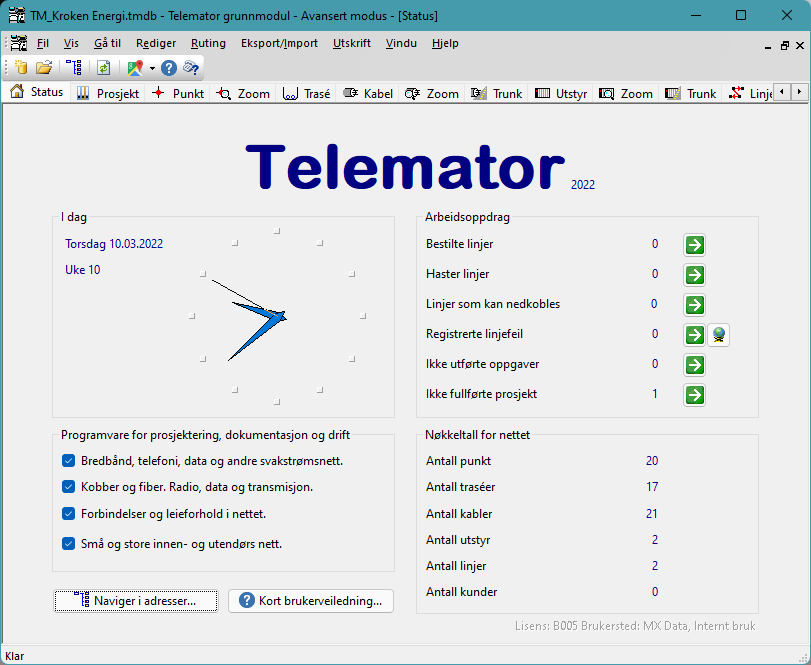Minimize the inner Status child window
The width and height of the screenshot is (811, 665).
(768, 46)
